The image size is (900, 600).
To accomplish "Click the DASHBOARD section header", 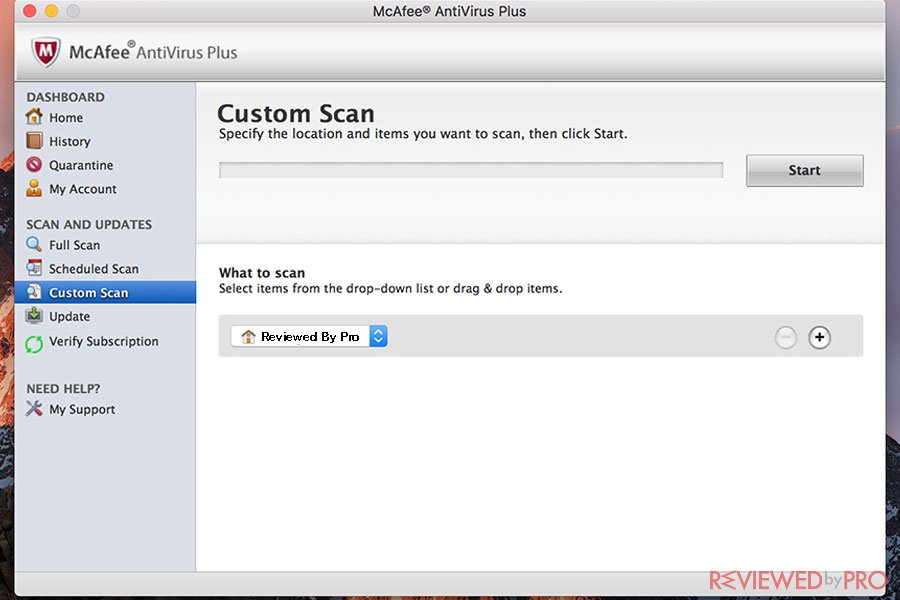I will point(65,97).
